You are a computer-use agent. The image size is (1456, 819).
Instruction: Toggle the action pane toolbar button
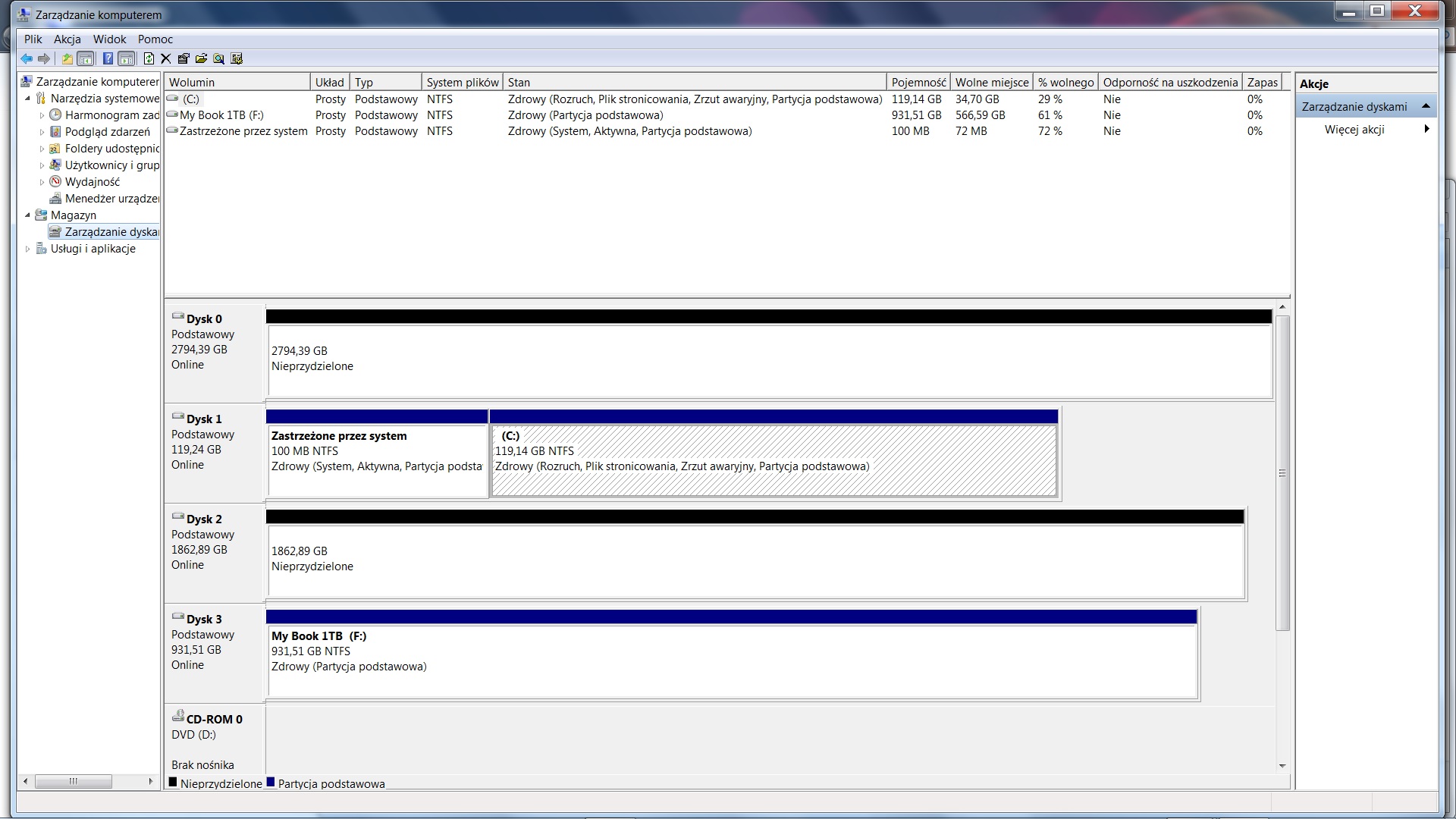(x=127, y=58)
